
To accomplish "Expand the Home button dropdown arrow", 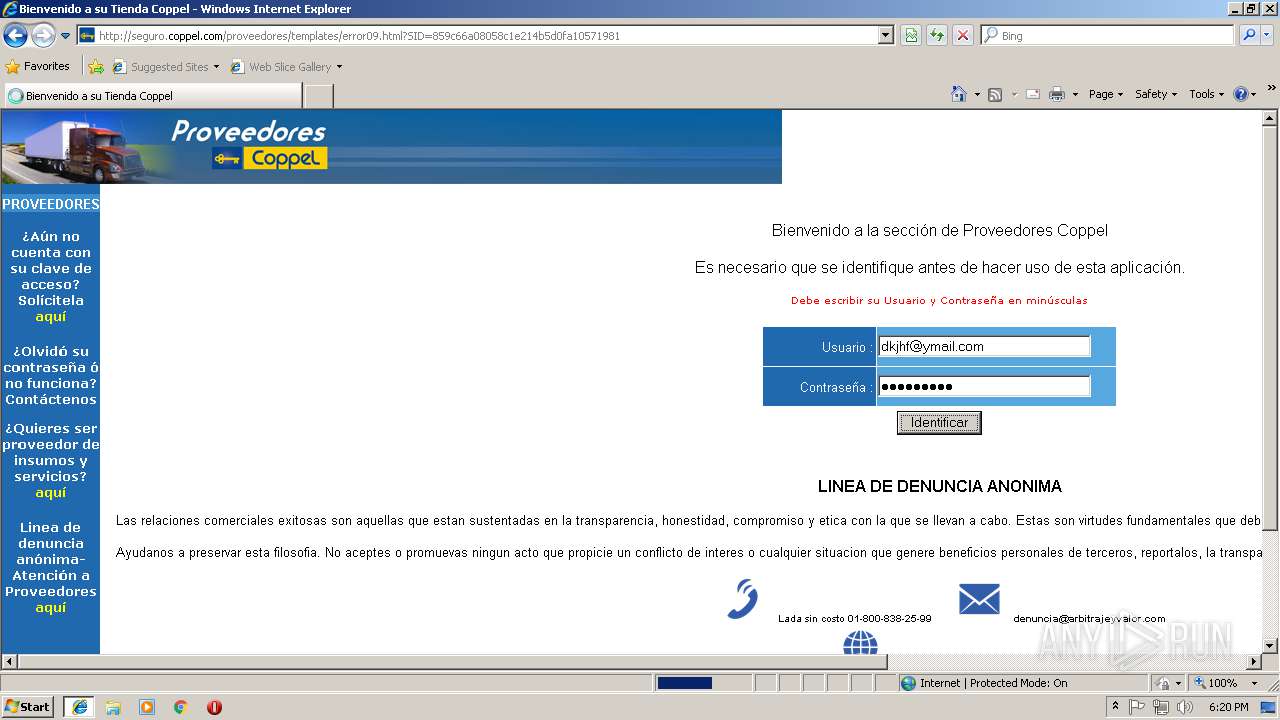I will [977, 94].
